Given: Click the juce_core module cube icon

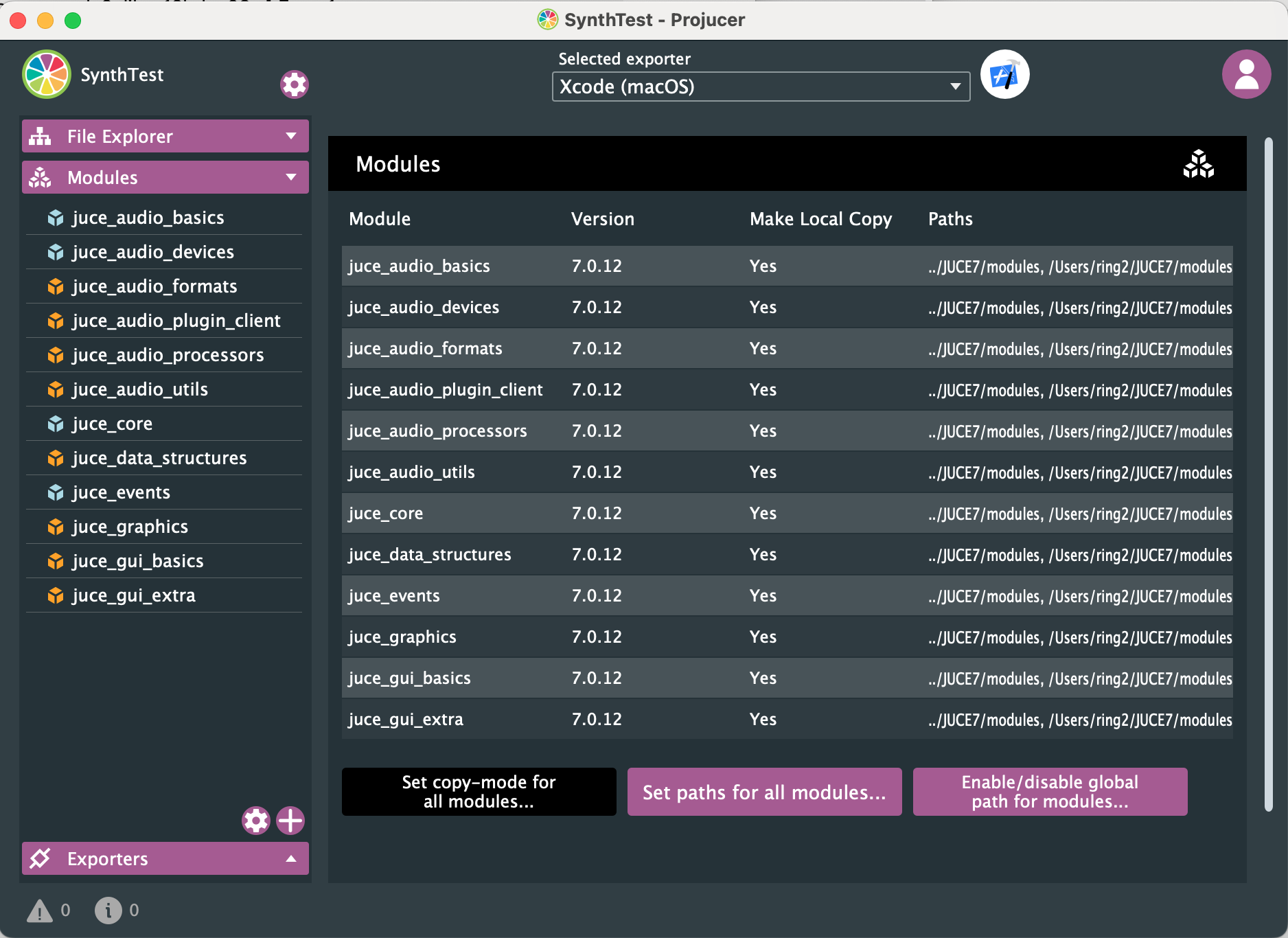Looking at the screenshot, I should click(x=56, y=424).
